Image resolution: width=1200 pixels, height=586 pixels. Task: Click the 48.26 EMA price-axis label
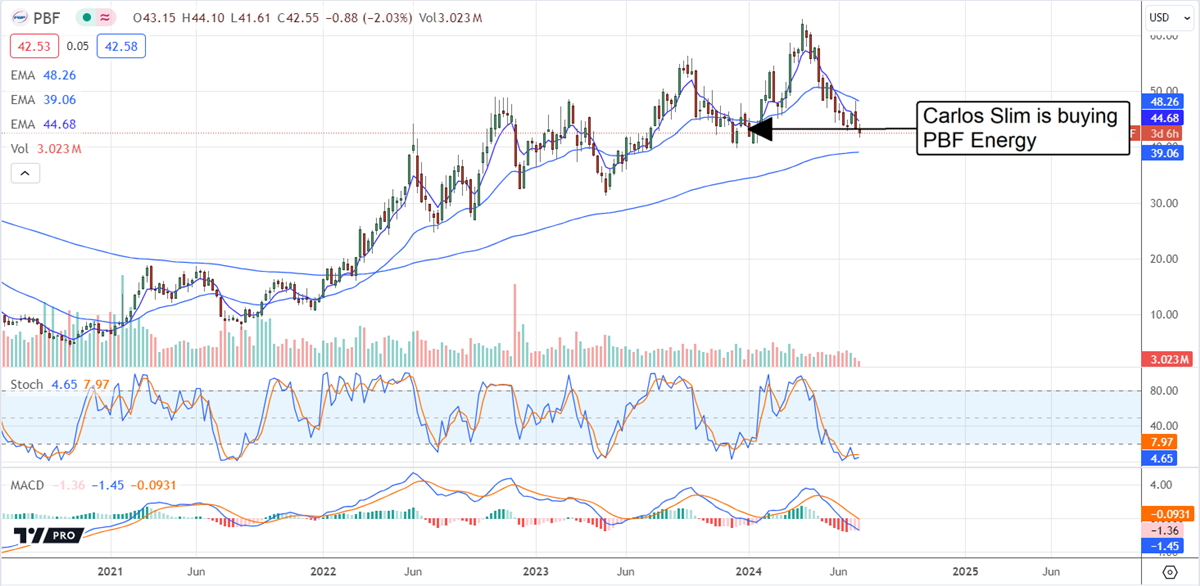[1163, 101]
